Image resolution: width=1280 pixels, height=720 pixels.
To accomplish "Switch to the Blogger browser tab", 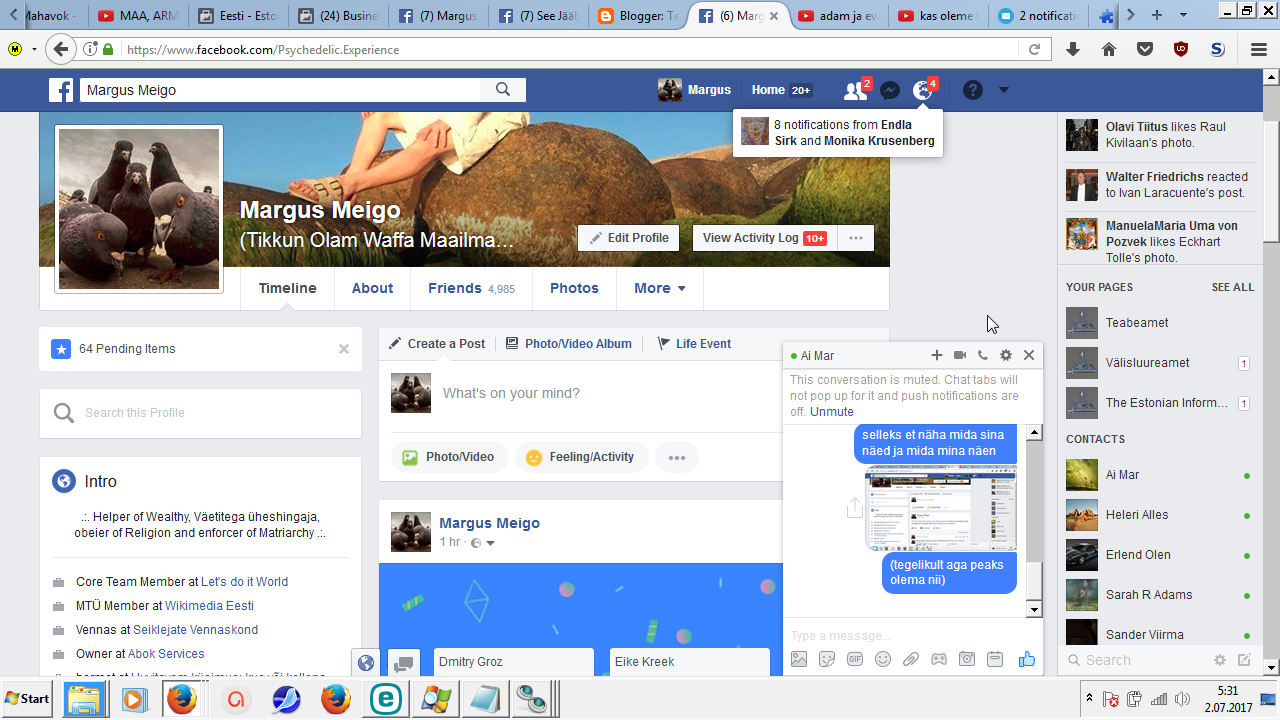I will click(638, 16).
